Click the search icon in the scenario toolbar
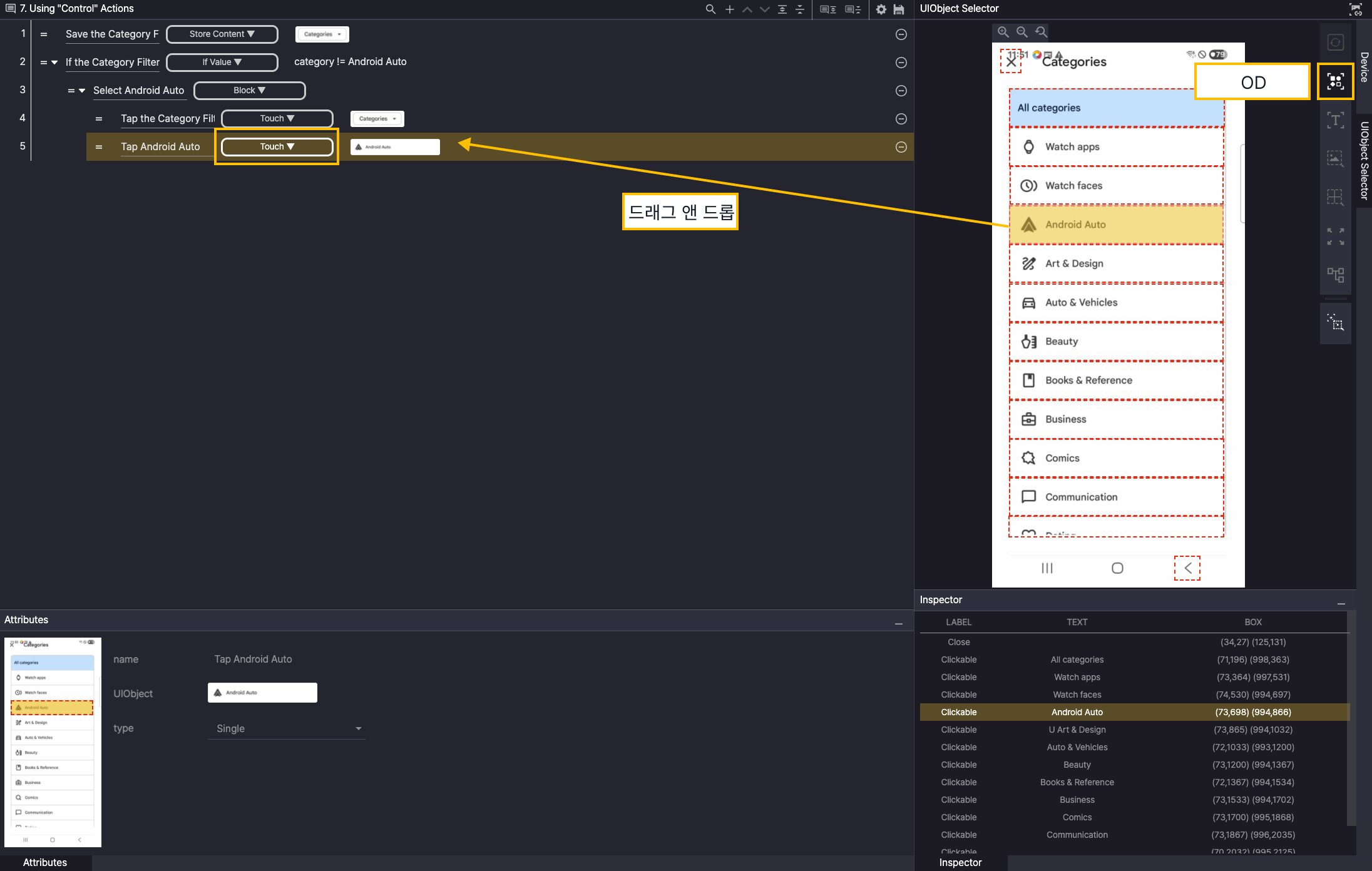Screen dimensions: 1372x871 pyautogui.click(x=710, y=9)
